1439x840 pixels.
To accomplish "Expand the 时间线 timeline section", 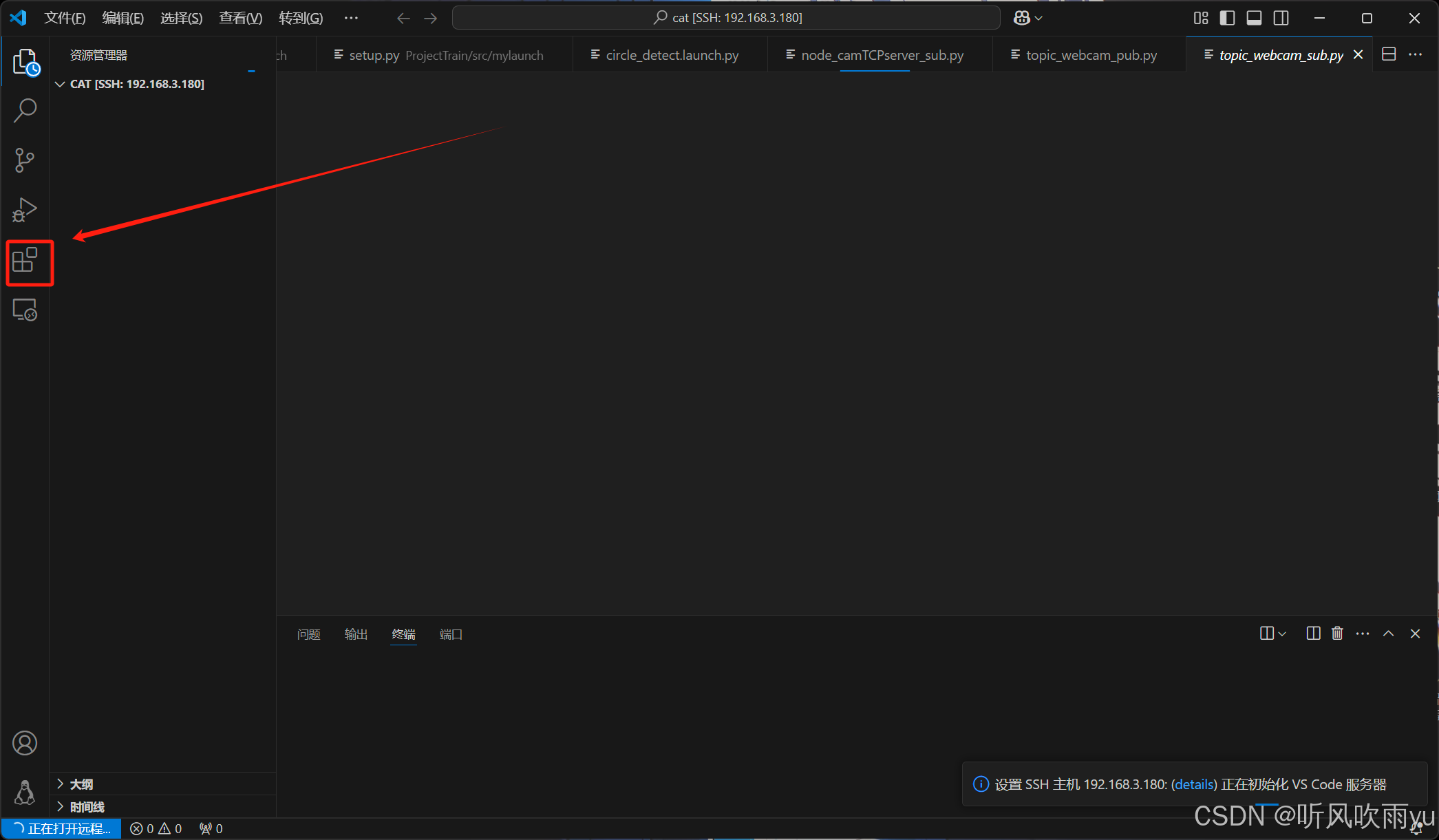I will pyautogui.click(x=87, y=807).
